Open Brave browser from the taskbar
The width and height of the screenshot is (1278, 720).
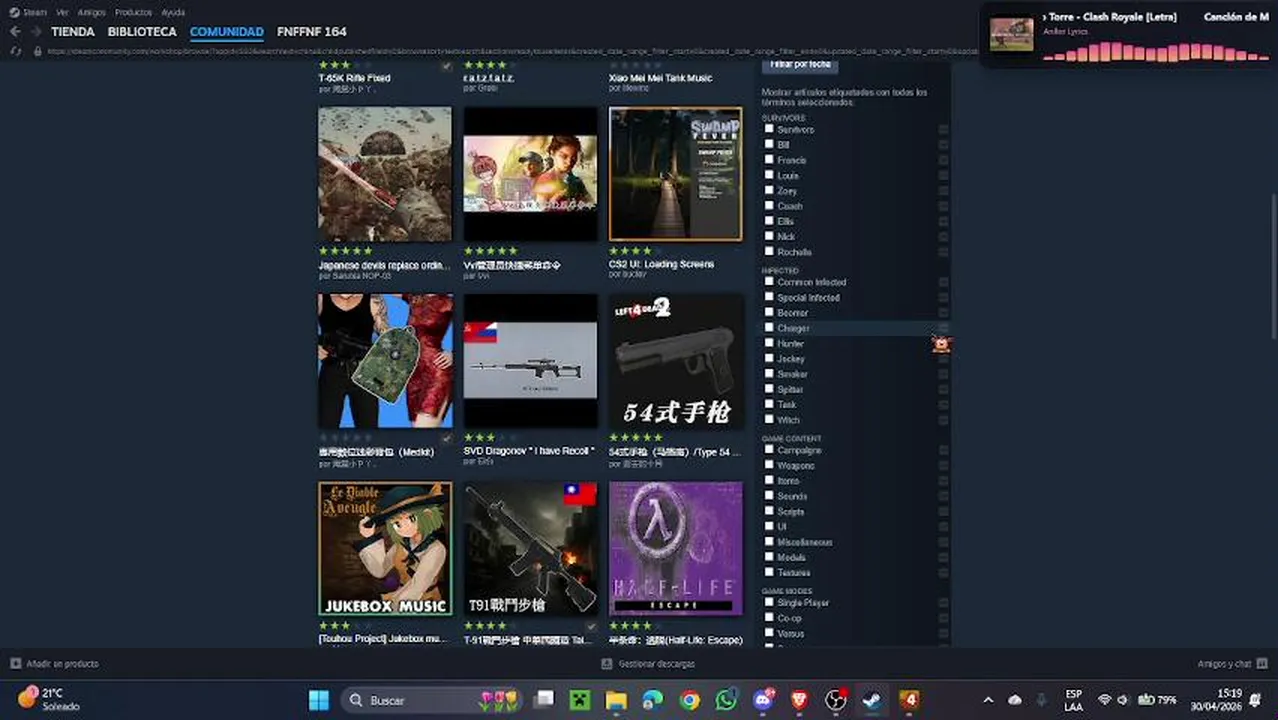tap(800, 700)
